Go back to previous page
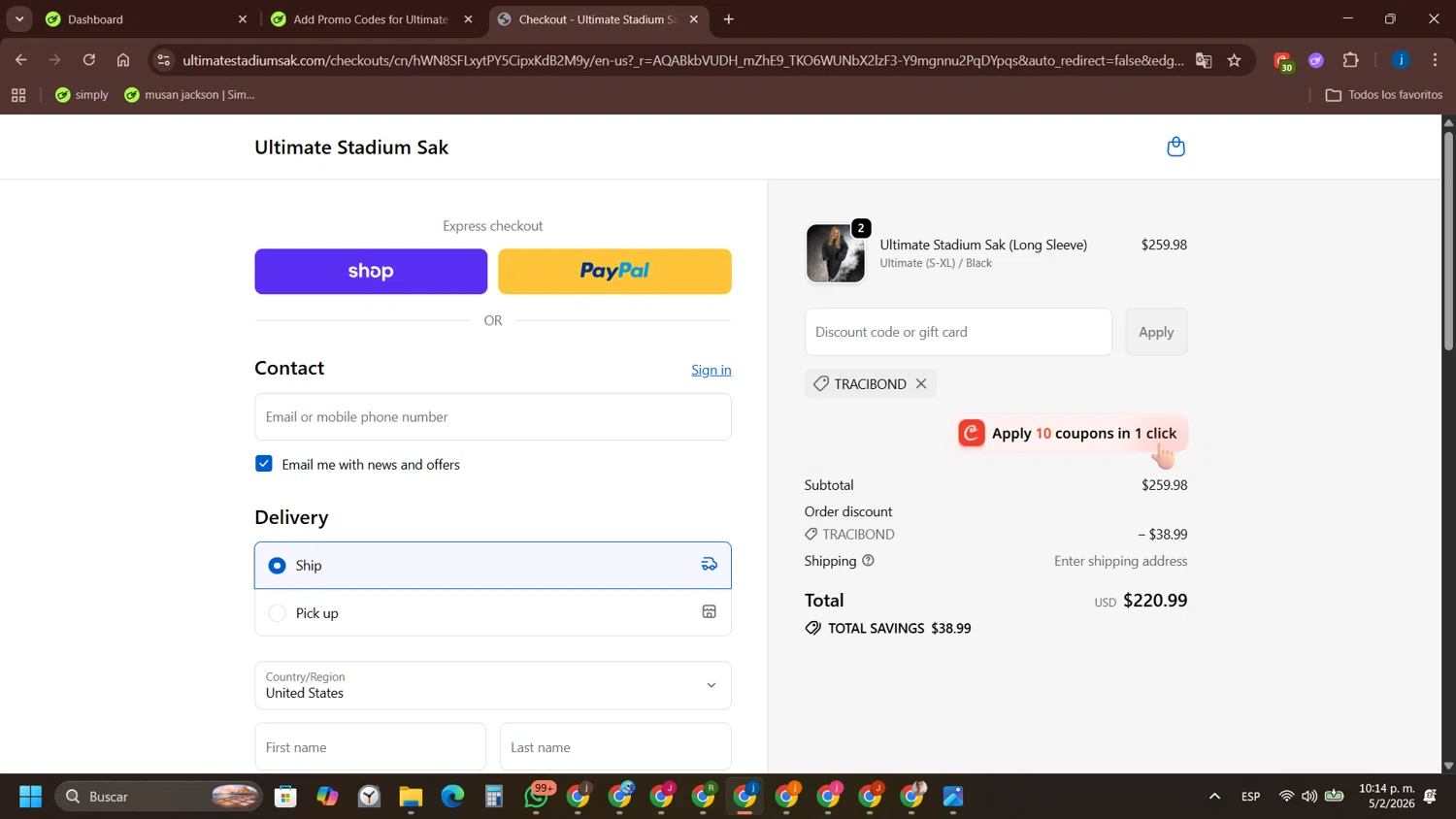 [20, 60]
